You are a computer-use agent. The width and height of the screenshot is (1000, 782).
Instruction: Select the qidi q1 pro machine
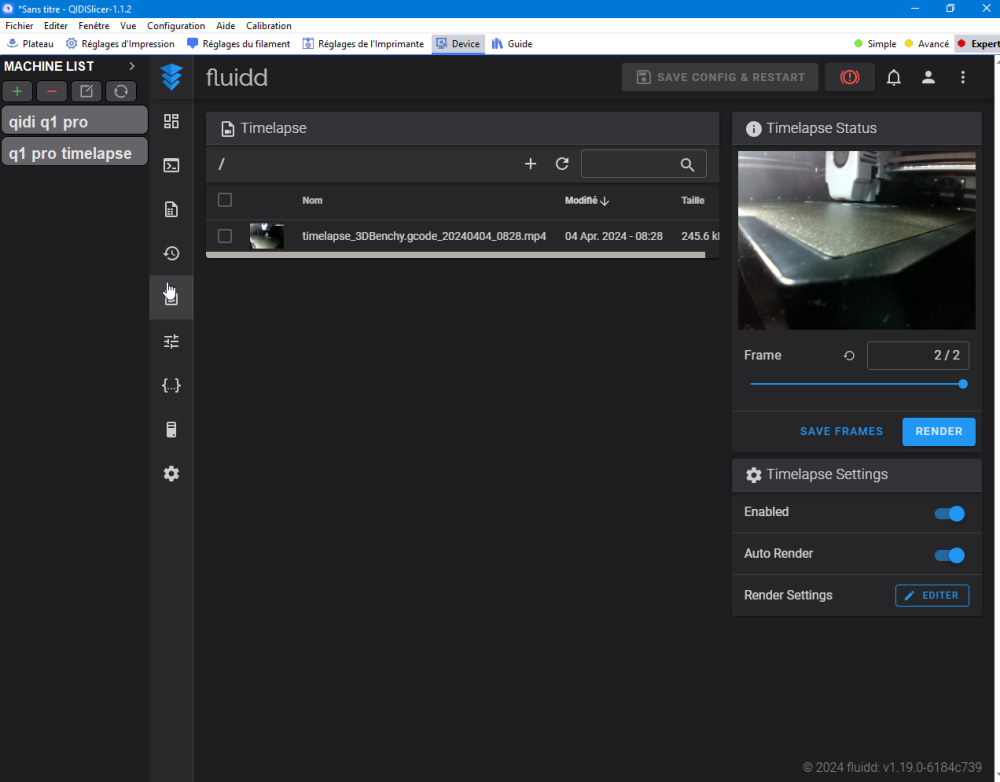75,121
